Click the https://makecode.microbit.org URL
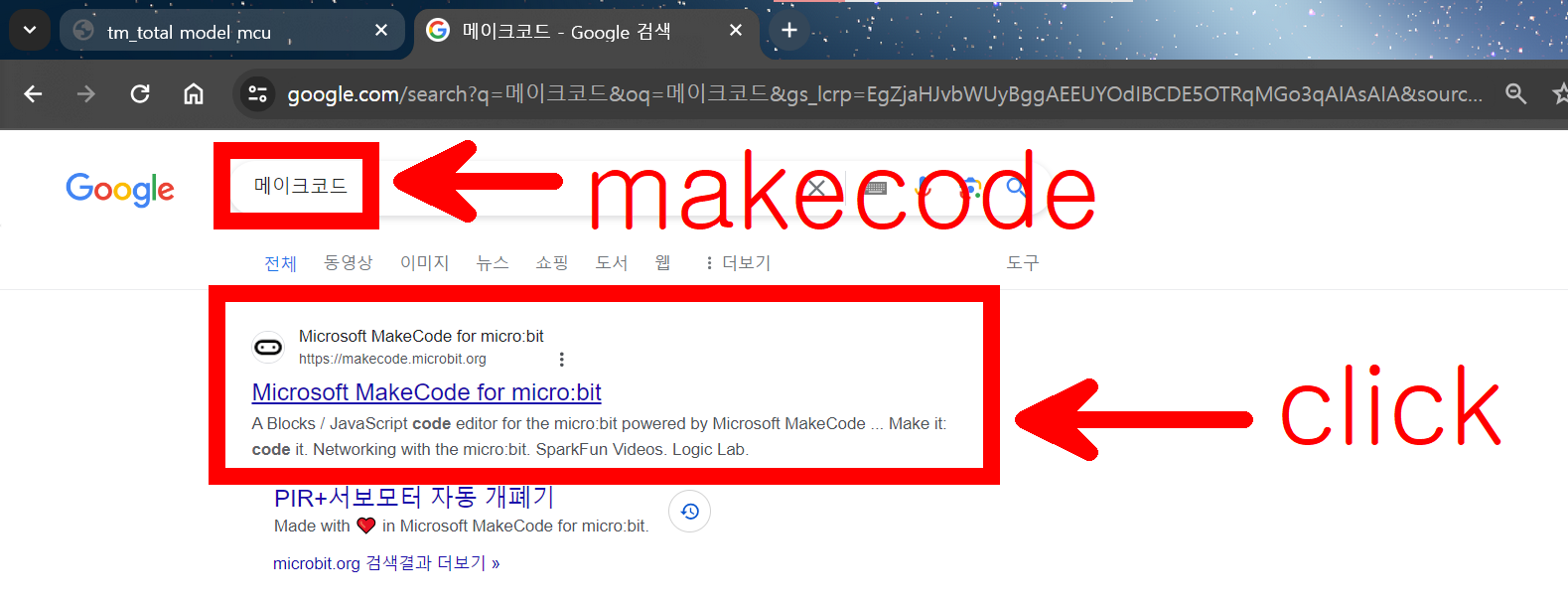1568x604 pixels. tap(392, 359)
